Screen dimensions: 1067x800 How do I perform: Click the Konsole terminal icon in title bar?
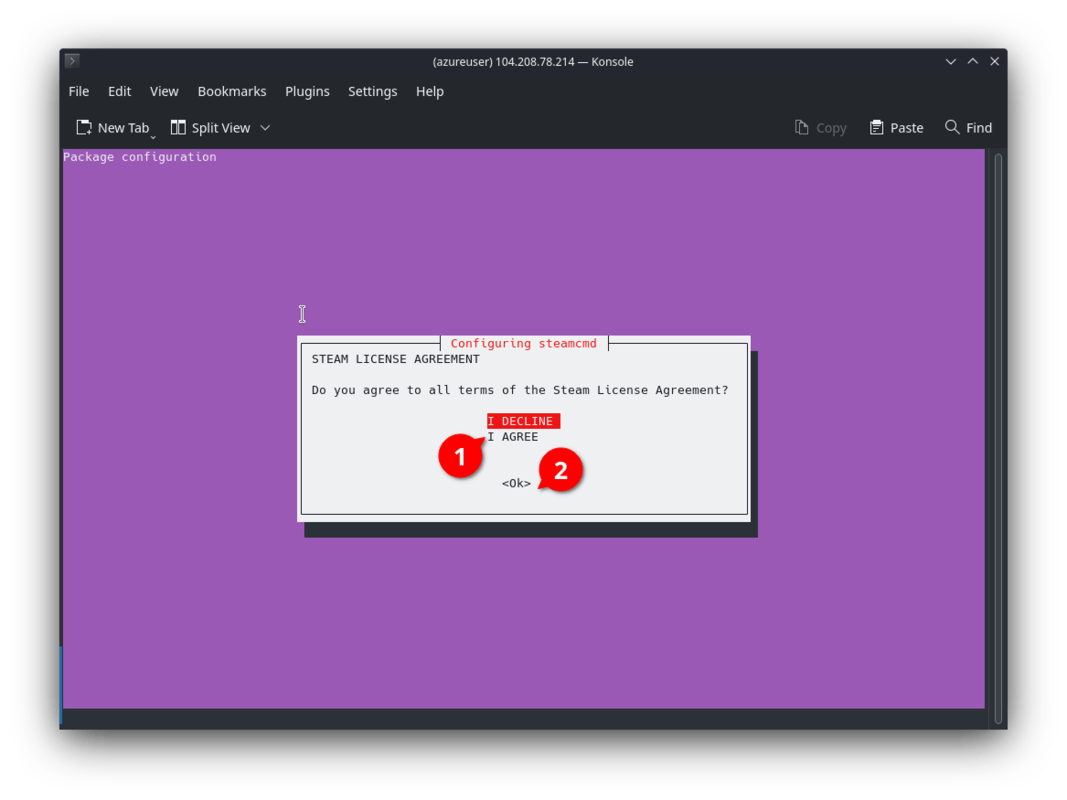[x=72, y=61]
